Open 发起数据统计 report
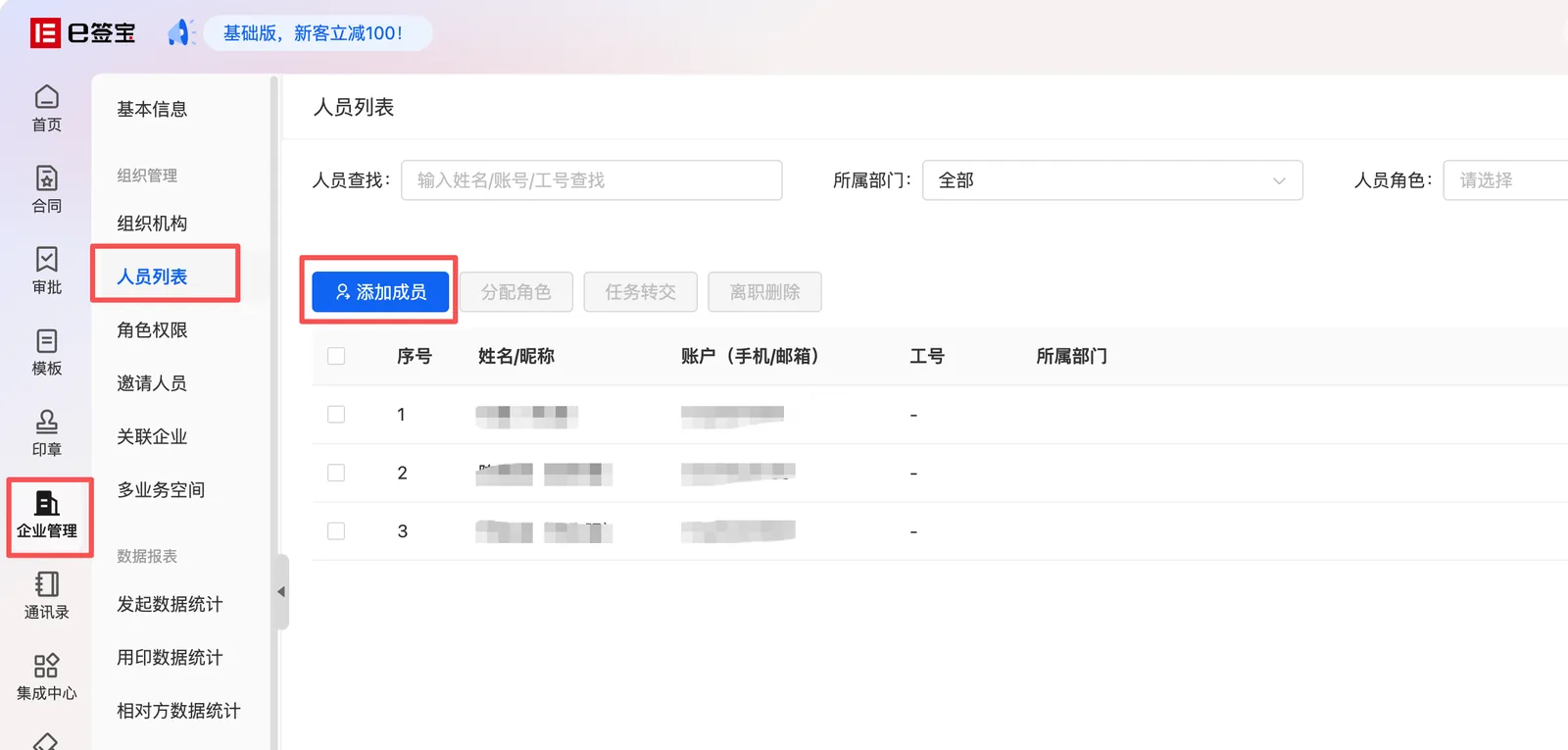Viewport: 1568px width, 750px height. [x=170, y=604]
